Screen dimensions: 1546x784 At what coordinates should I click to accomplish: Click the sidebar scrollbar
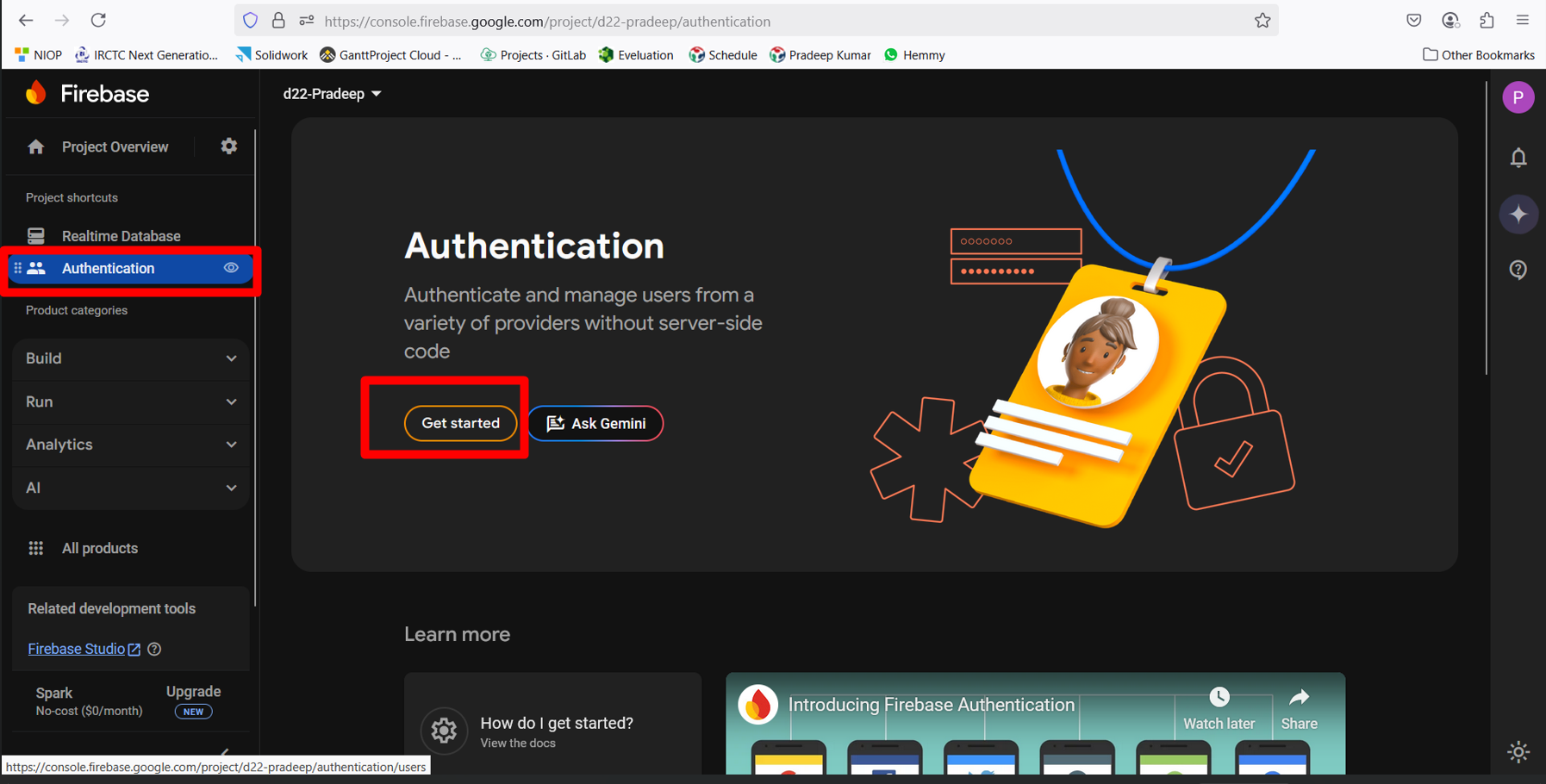[x=255, y=368]
